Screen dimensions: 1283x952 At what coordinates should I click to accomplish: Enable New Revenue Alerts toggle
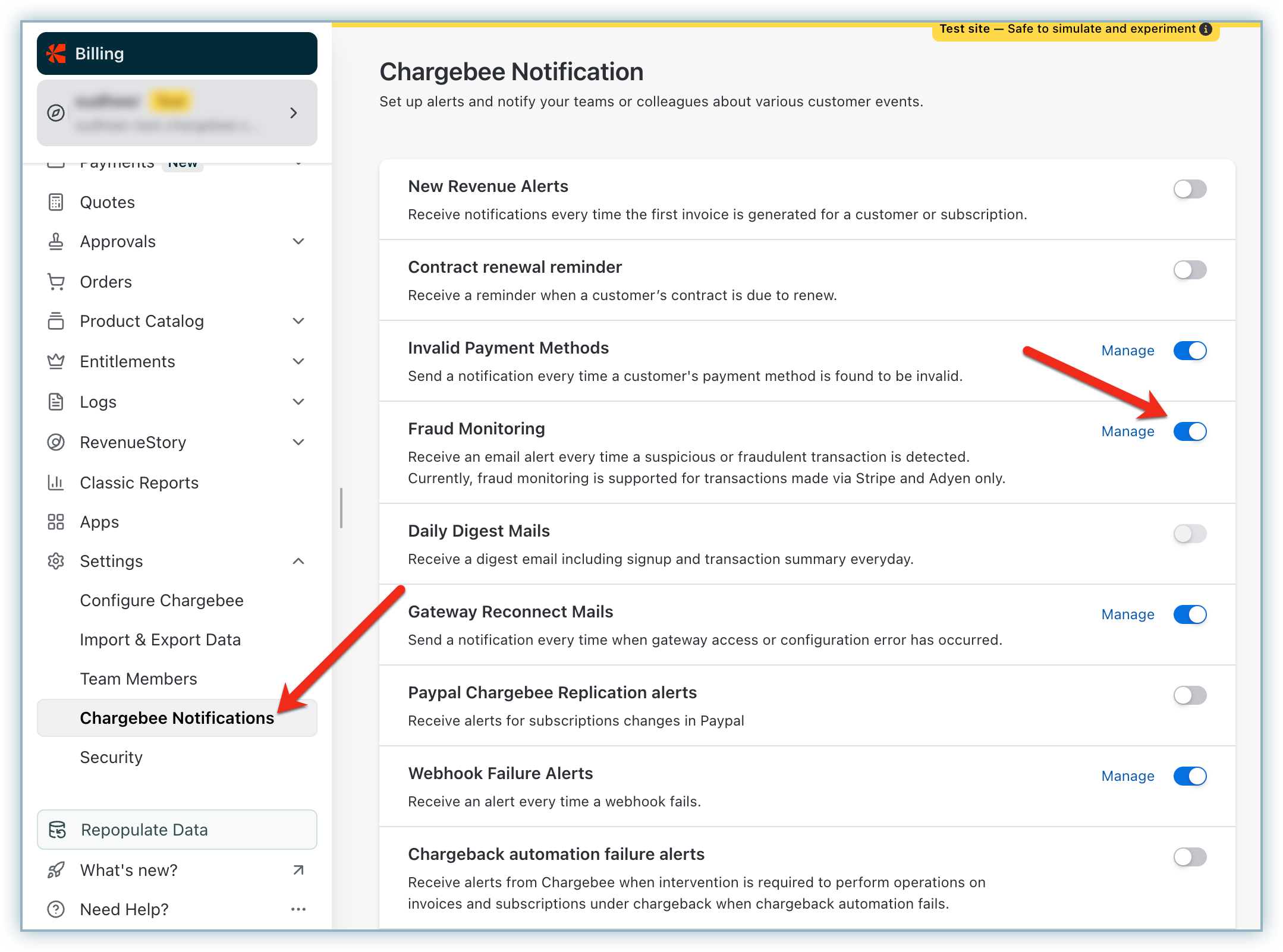(x=1190, y=189)
